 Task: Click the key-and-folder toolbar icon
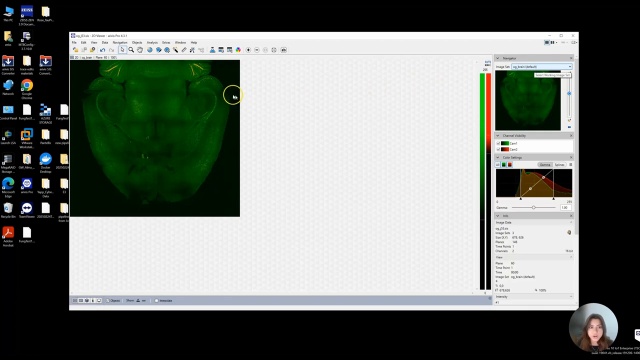click(93, 50)
